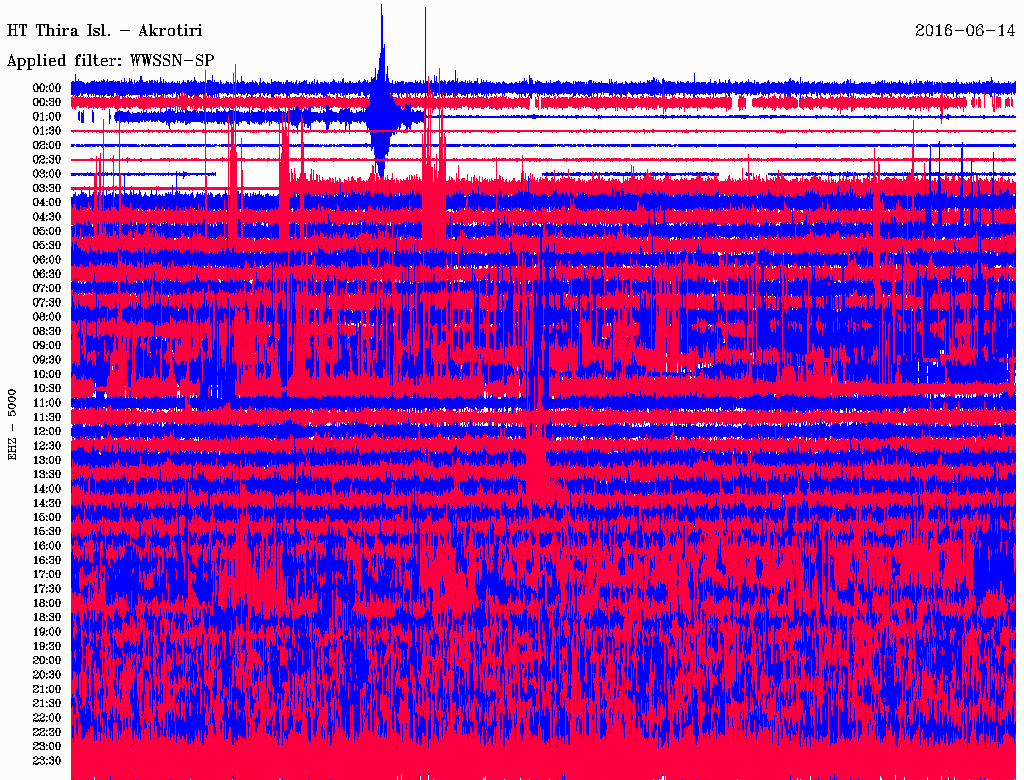Image resolution: width=1024 pixels, height=780 pixels.
Task: Select the 08:00 time label
Action: [x=47, y=317]
